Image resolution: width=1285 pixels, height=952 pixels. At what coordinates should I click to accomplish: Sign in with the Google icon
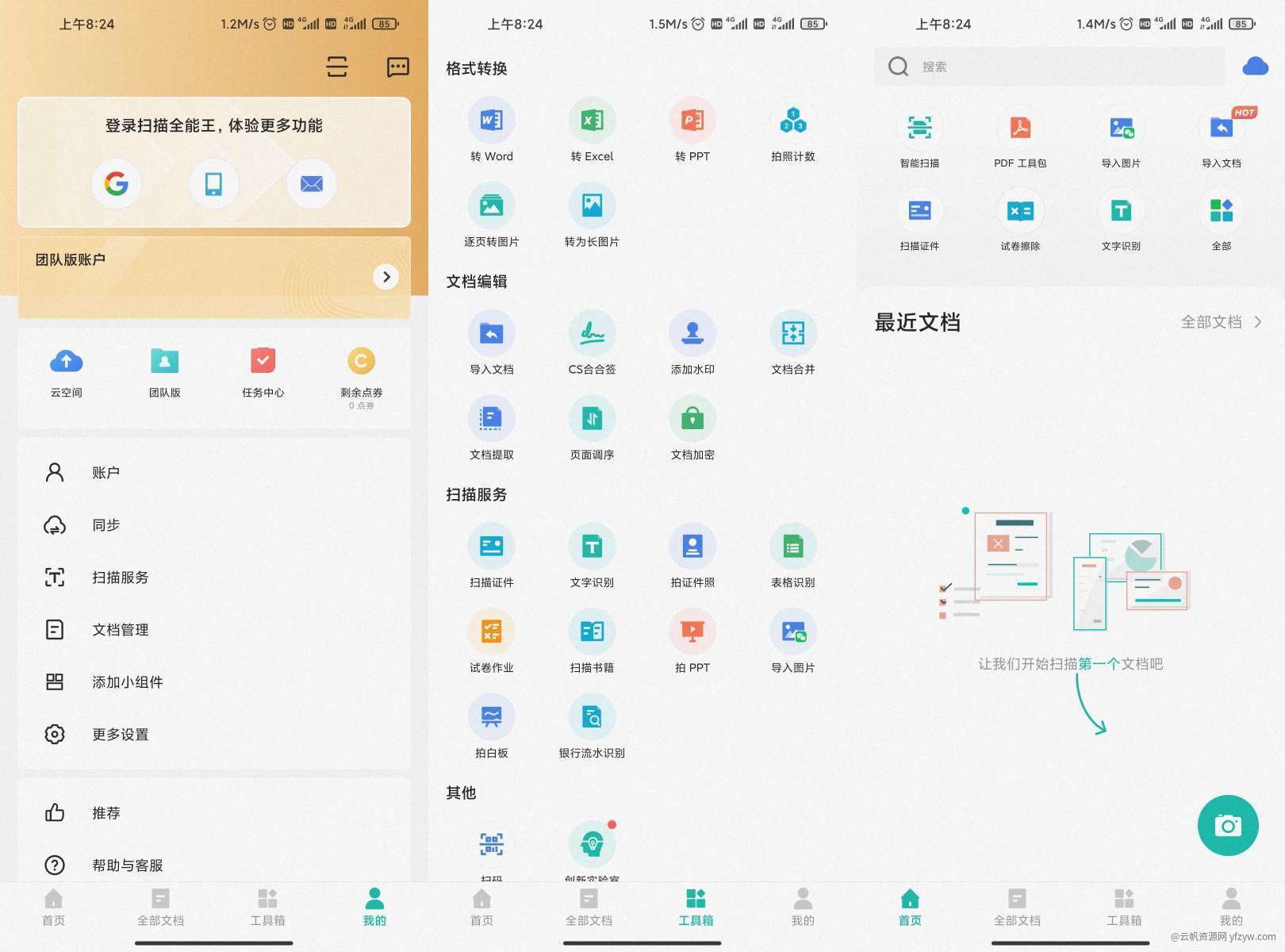click(x=117, y=184)
